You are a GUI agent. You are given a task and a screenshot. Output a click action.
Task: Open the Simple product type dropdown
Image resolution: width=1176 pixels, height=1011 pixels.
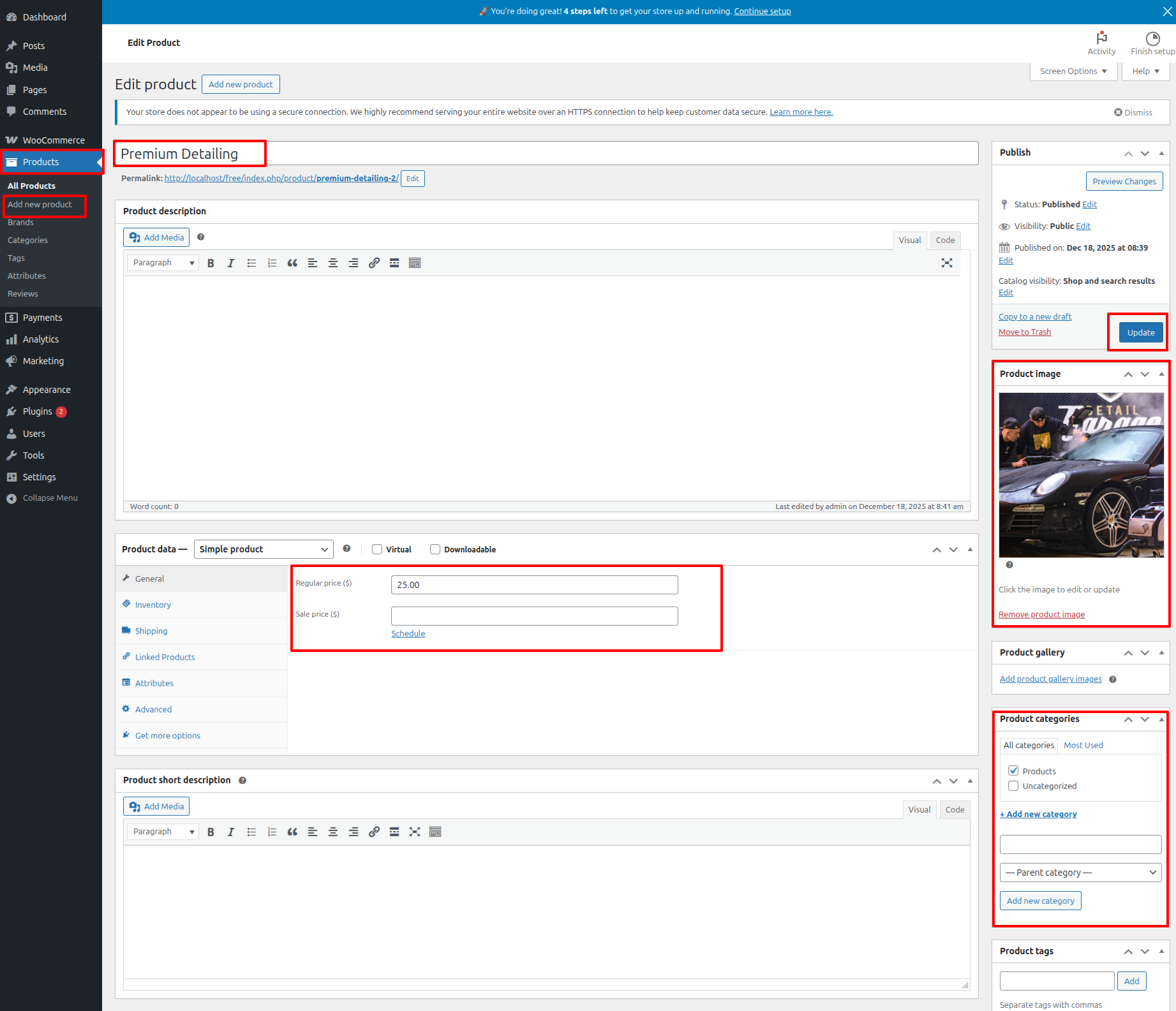[264, 549]
